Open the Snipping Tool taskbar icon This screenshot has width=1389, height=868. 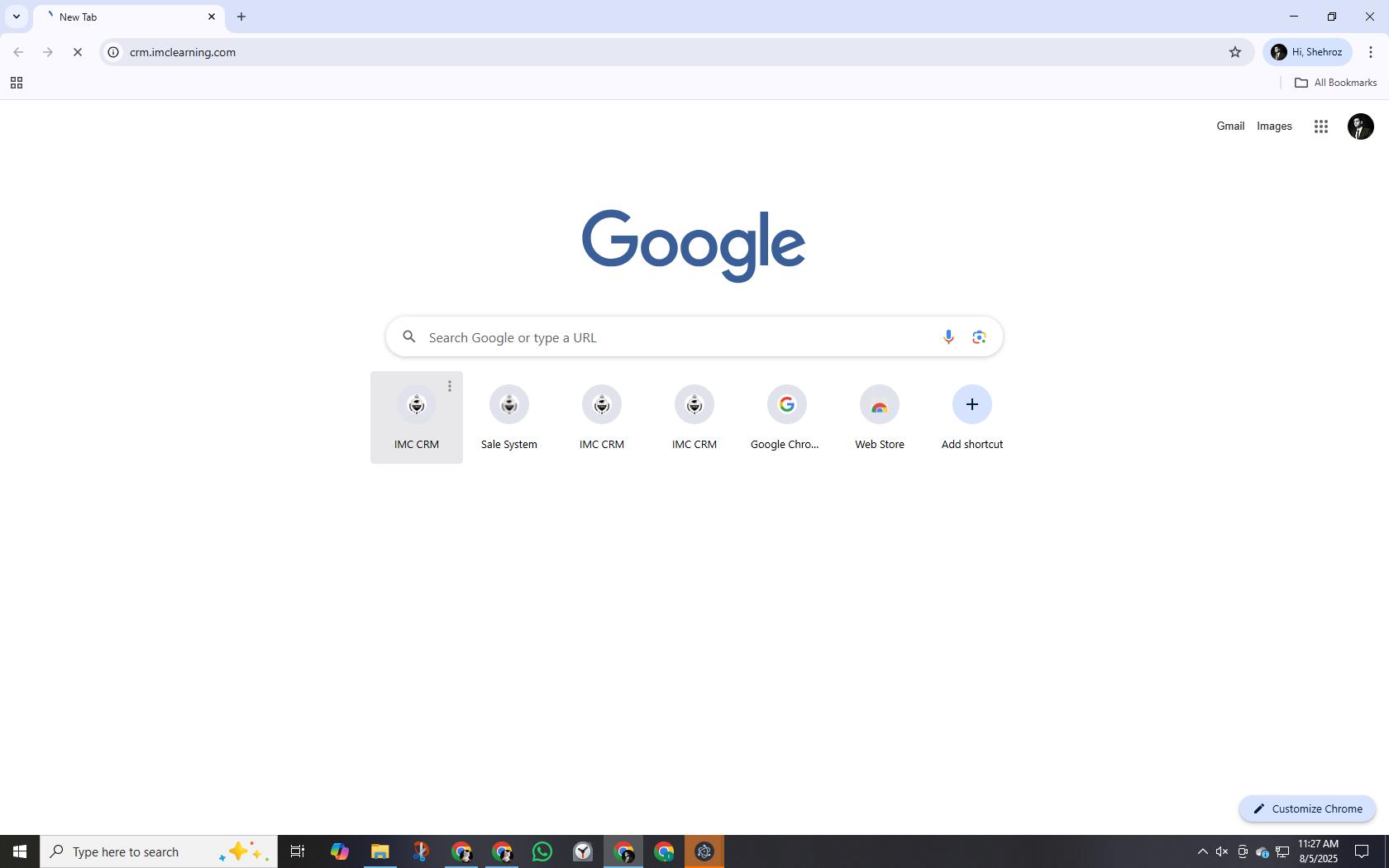[420, 851]
